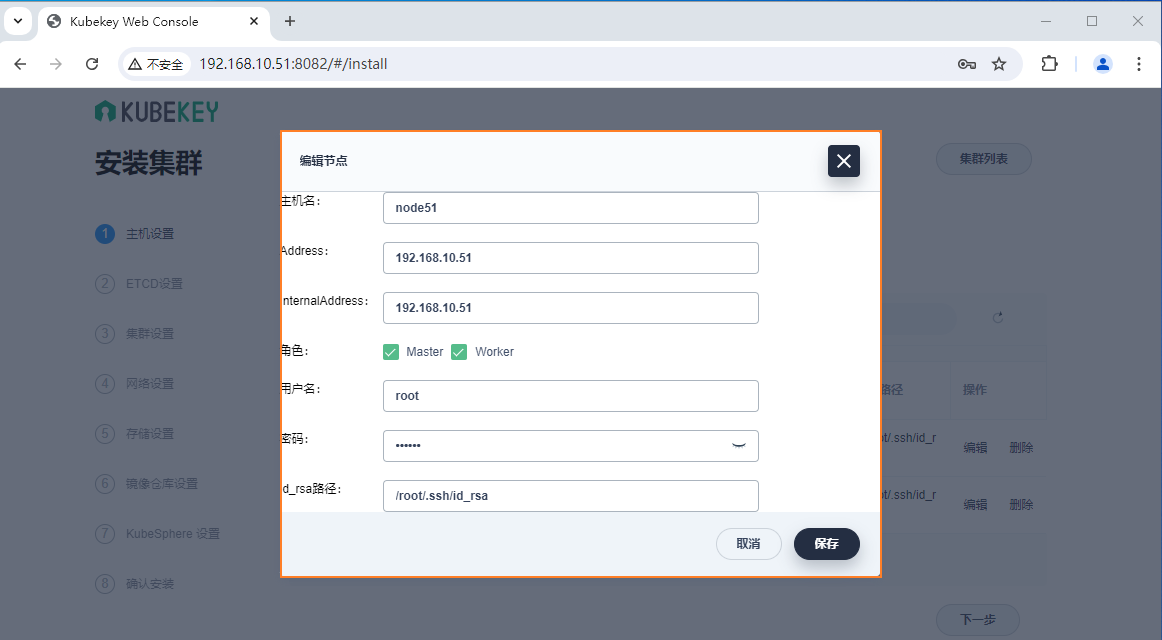Viewport: 1162px width, 640px height.
Task: Select step 2 ETCD设置
Action: click(x=139, y=284)
